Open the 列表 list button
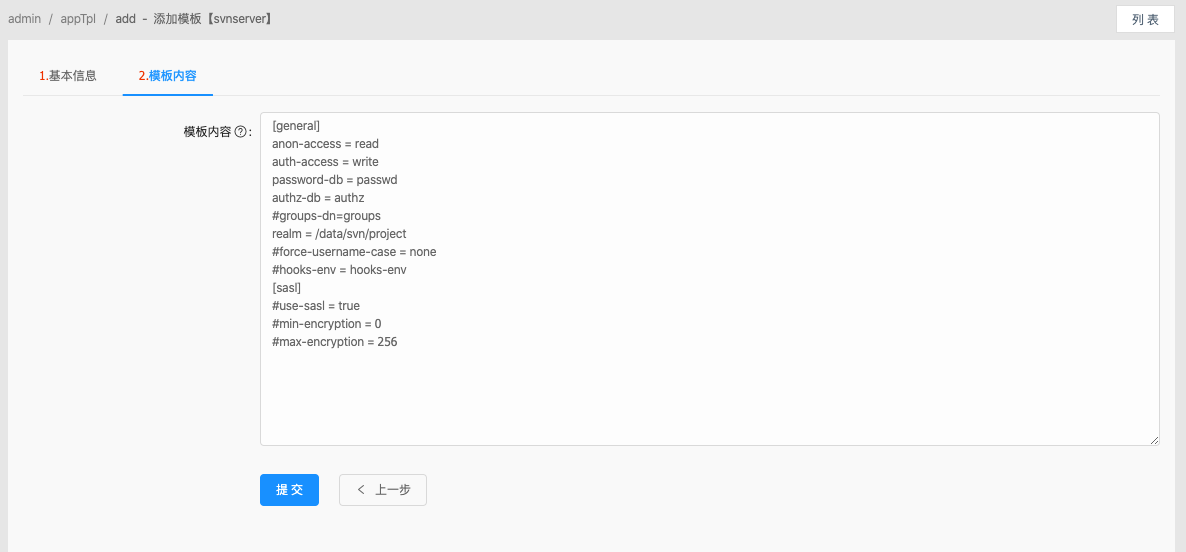This screenshot has height=552, width=1186. click(x=1145, y=20)
